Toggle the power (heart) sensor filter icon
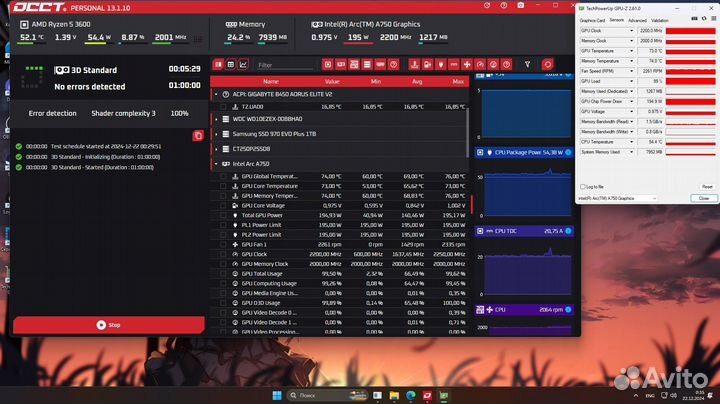 click(441, 65)
